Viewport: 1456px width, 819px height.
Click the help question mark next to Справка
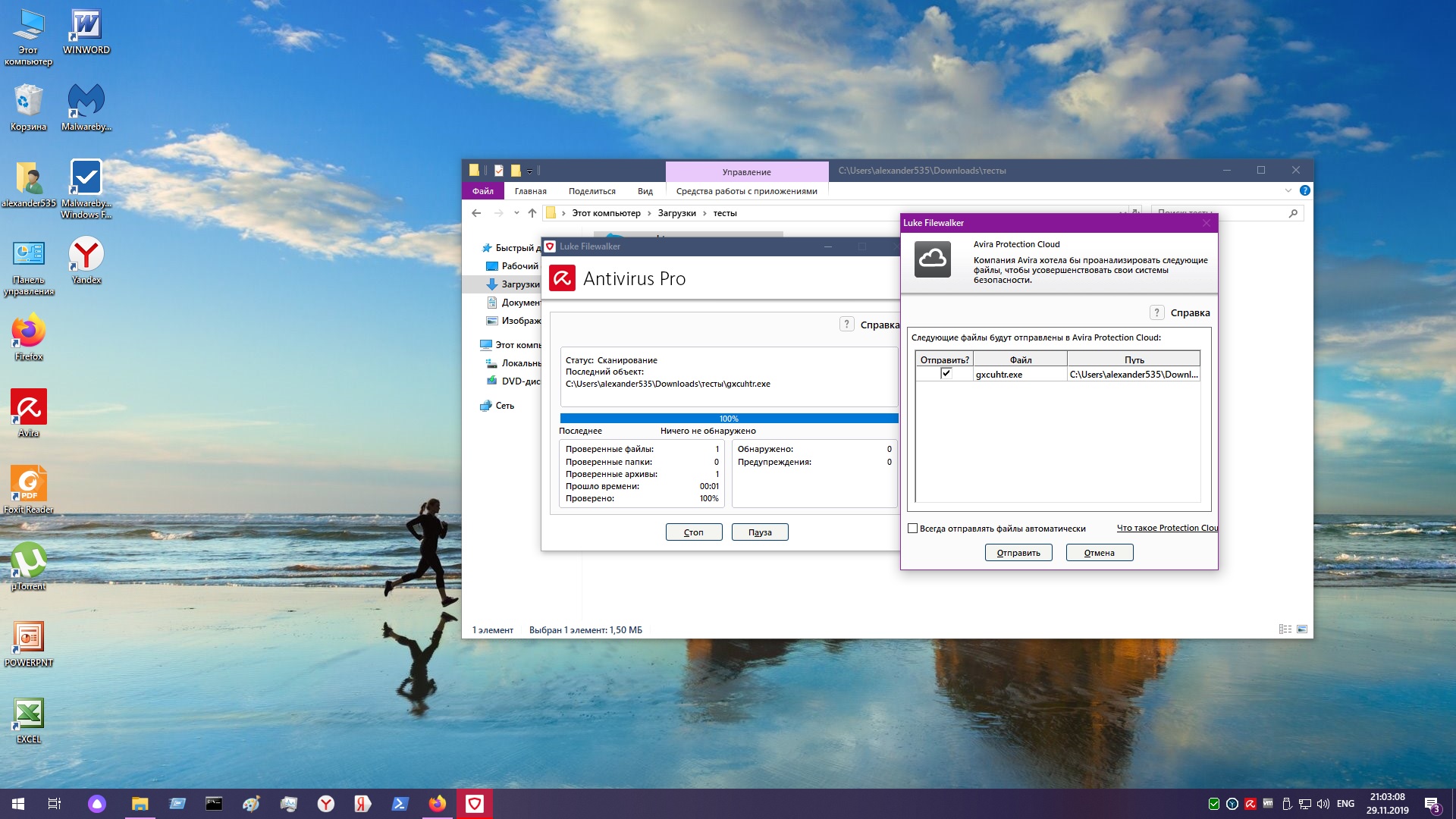tap(1156, 312)
